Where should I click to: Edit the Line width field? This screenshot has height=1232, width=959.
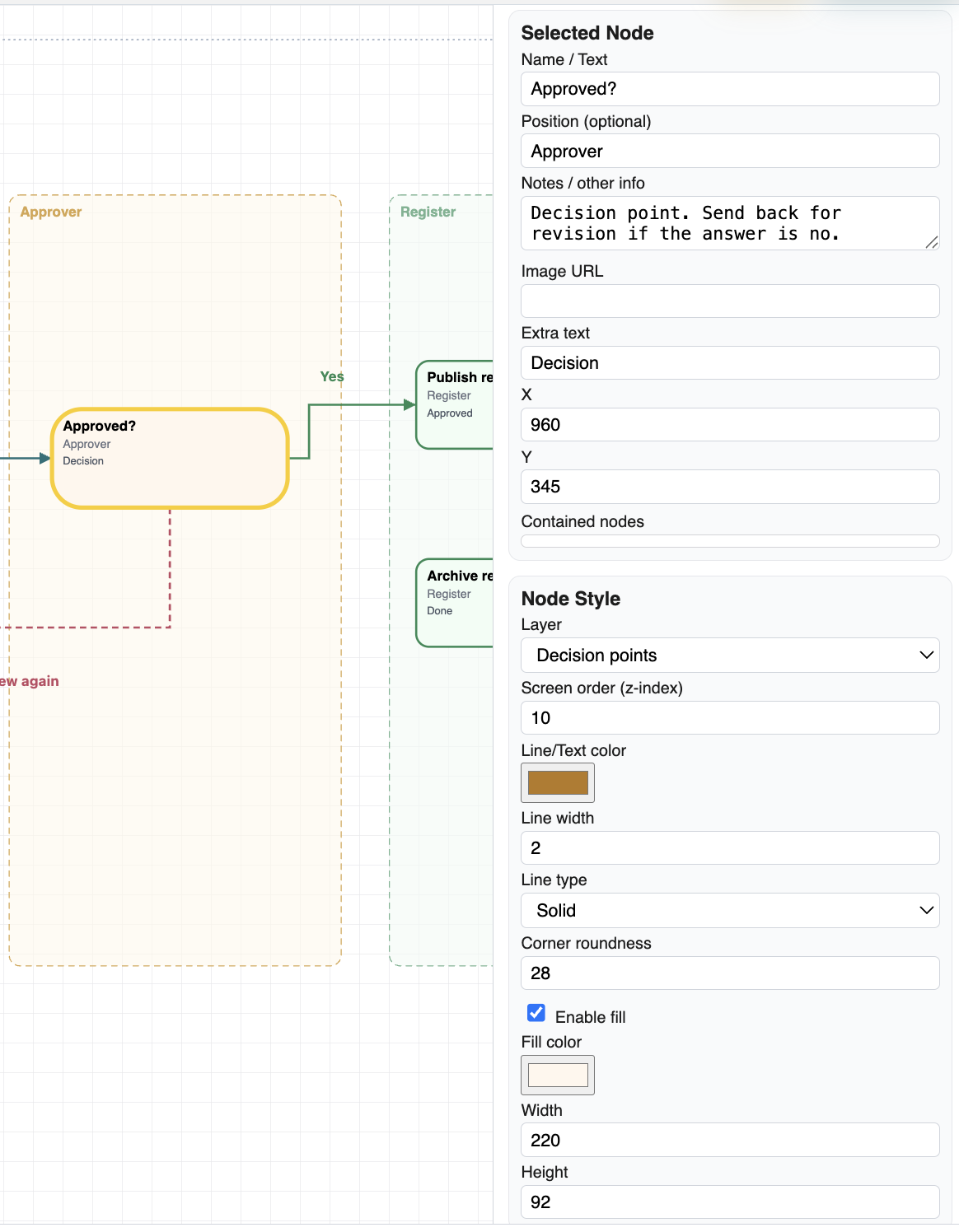click(730, 848)
